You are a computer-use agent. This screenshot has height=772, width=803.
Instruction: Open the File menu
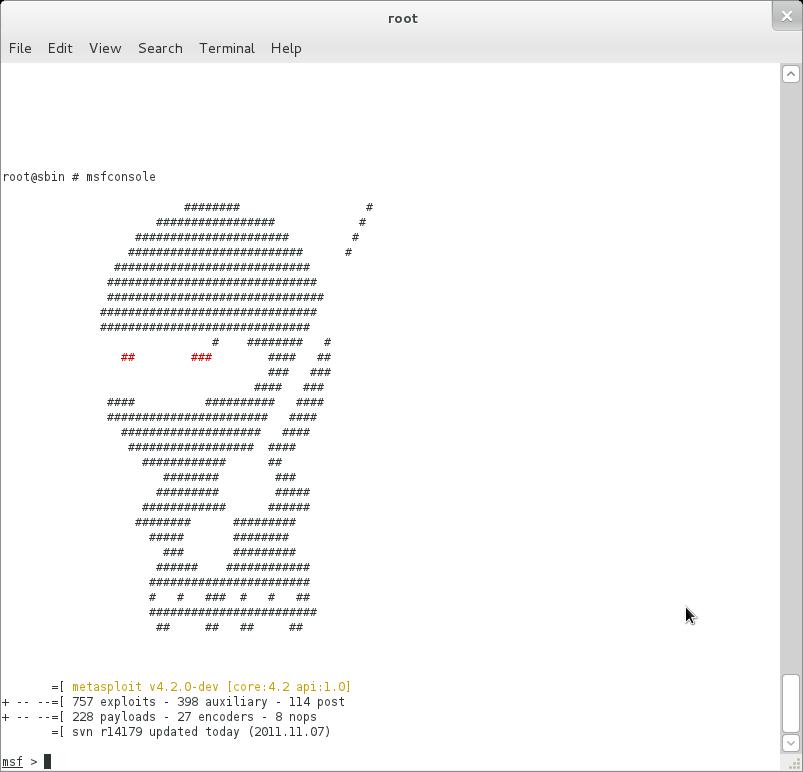(x=20, y=48)
